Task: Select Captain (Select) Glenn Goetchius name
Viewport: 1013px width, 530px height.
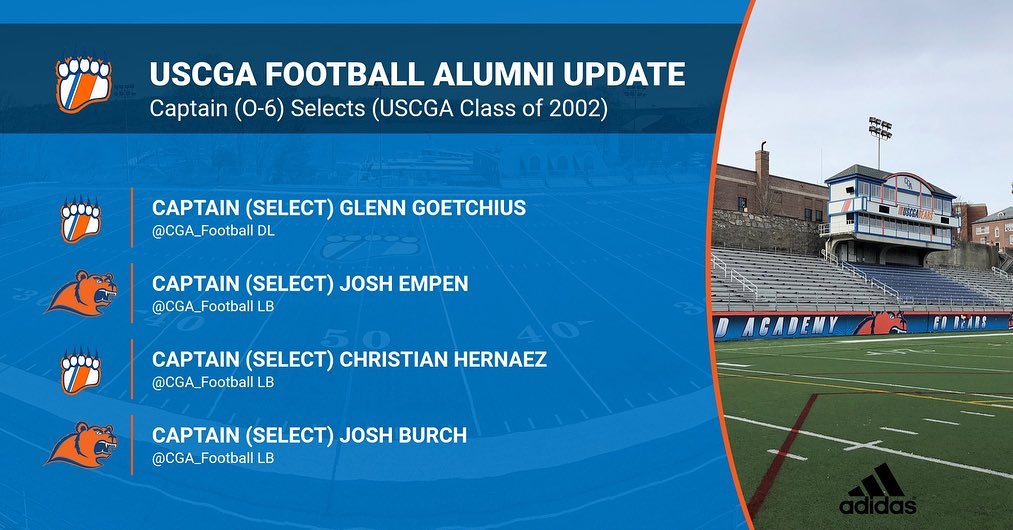Action: click(339, 208)
